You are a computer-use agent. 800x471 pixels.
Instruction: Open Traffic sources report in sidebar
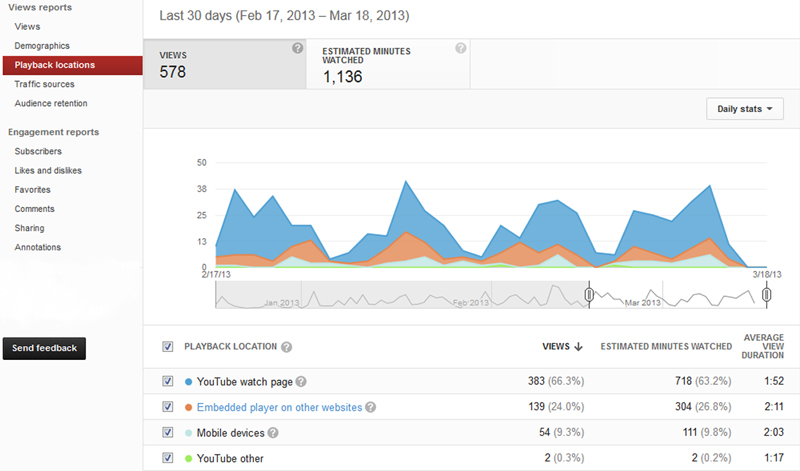(44, 84)
